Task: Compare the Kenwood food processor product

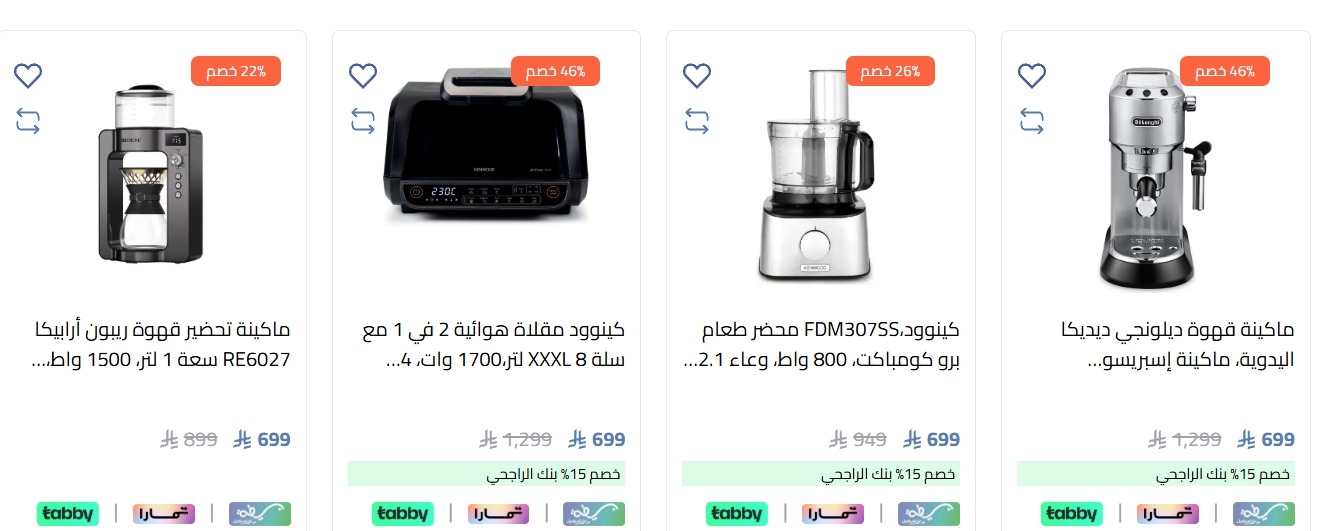Action: click(x=697, y=121)
